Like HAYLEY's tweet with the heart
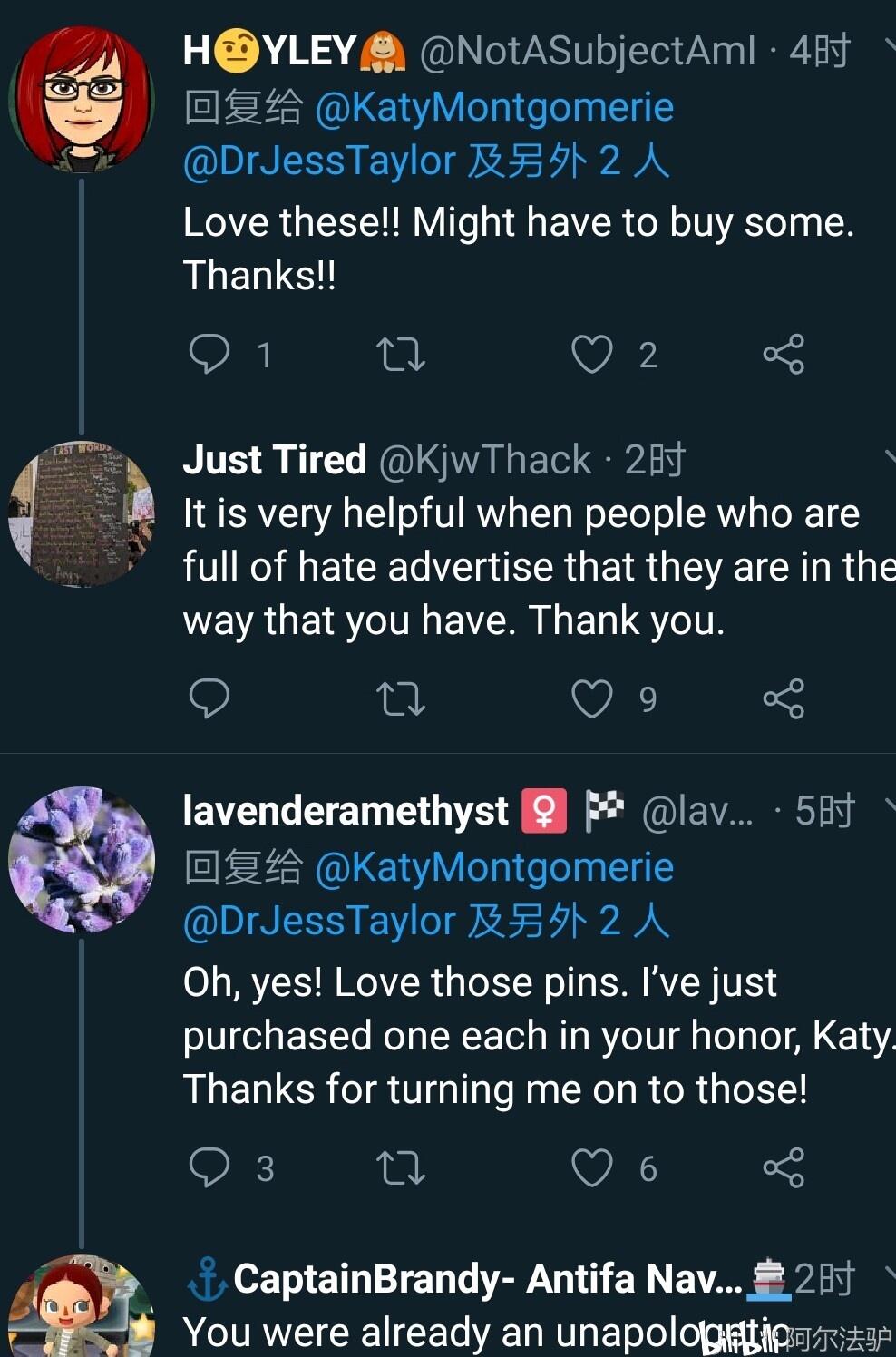Image resolution: width=896 pixels, height=1357 pixels. coord(592,354)
